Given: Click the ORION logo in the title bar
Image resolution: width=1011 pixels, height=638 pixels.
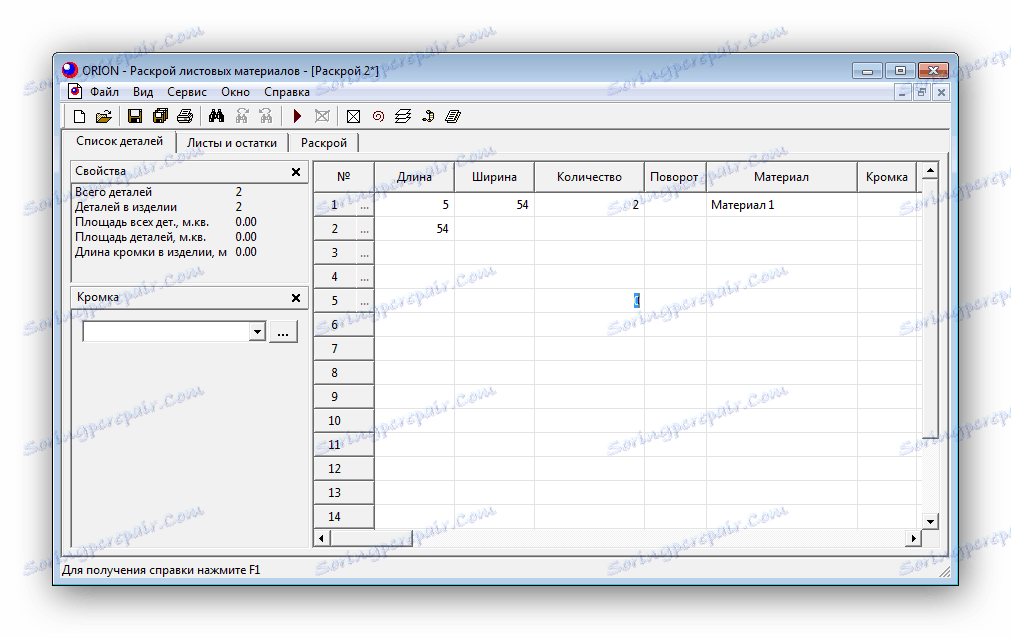Looking at the screenshot, I should click(x=70, y=70).
